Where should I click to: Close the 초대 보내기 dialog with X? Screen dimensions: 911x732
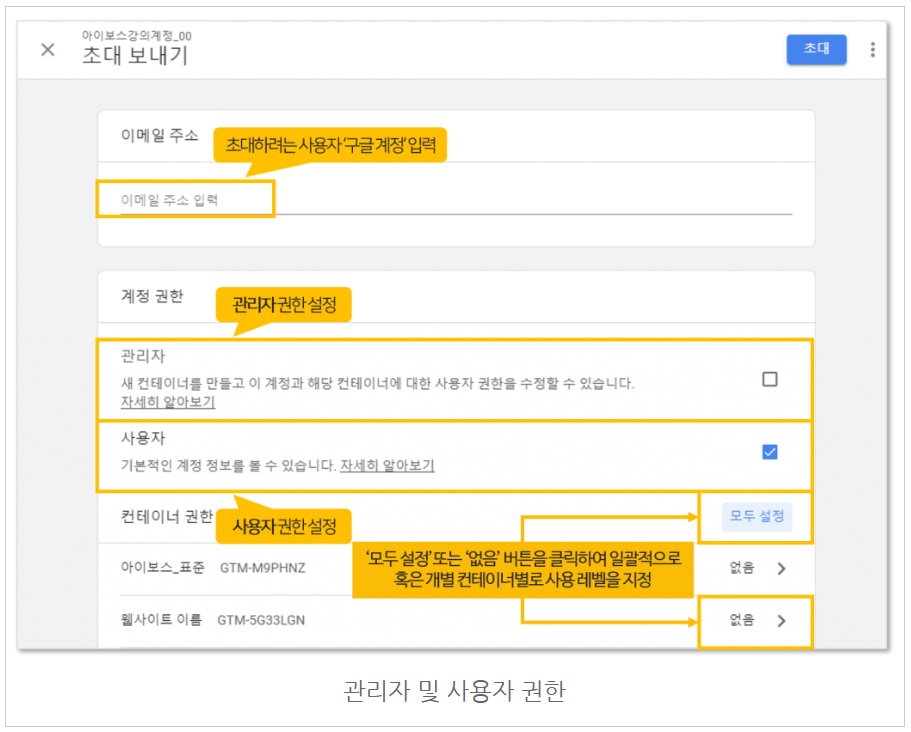click(48, 50)
